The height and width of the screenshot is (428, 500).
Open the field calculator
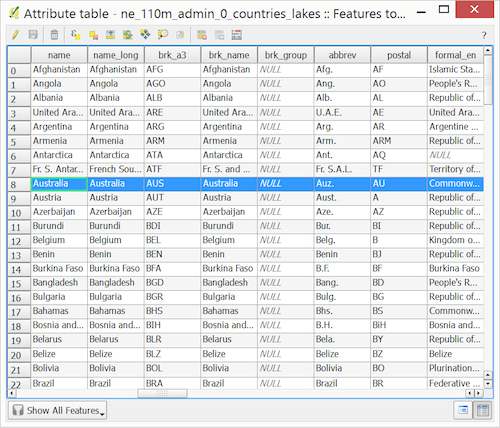(237, 35)
